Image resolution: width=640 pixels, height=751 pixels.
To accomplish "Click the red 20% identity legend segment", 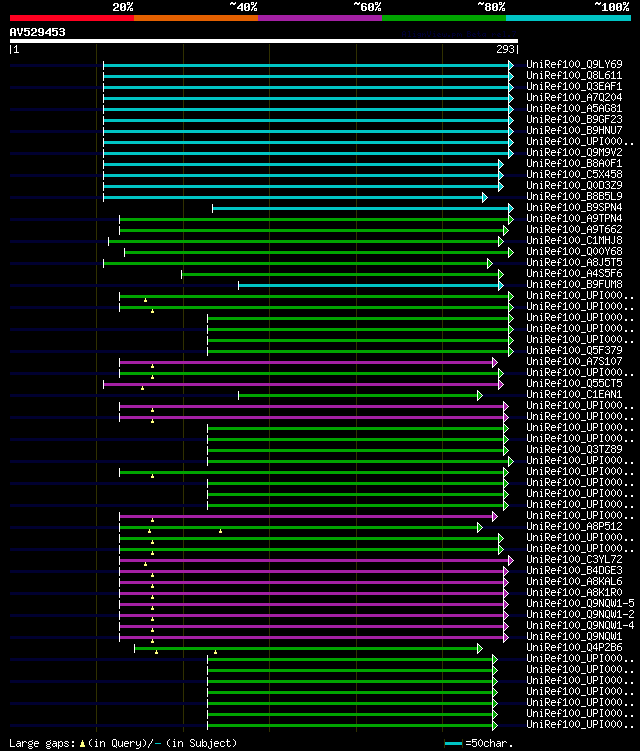I will (72, 18).
